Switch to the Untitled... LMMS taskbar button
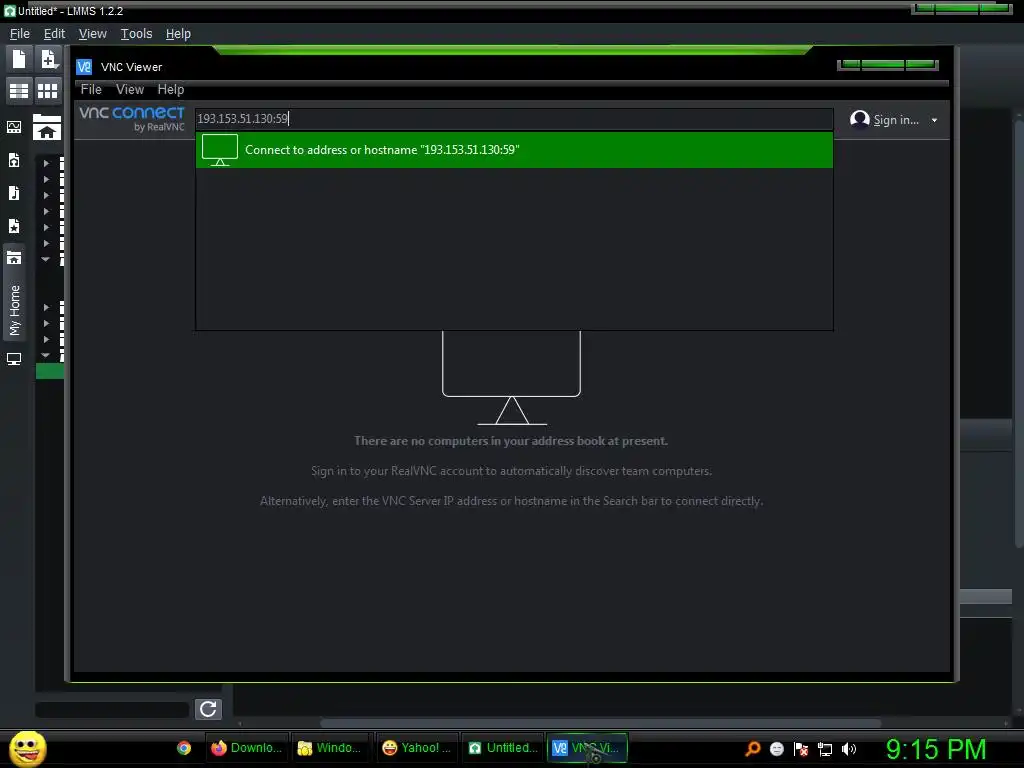1024x768 pixels. (x=503, y=748)
